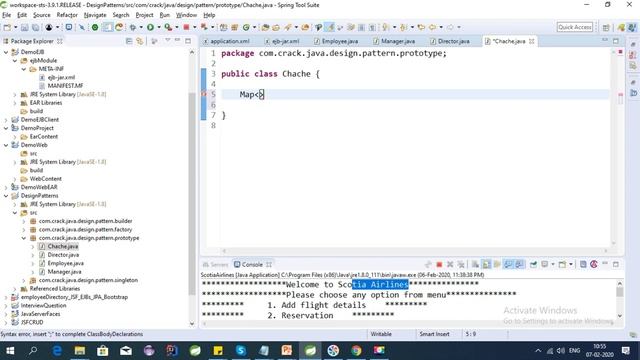Viewport: 640px width, 360px height.
Task: Toggle Scroll Lock in Console toolbar
Action: [486, 264]
